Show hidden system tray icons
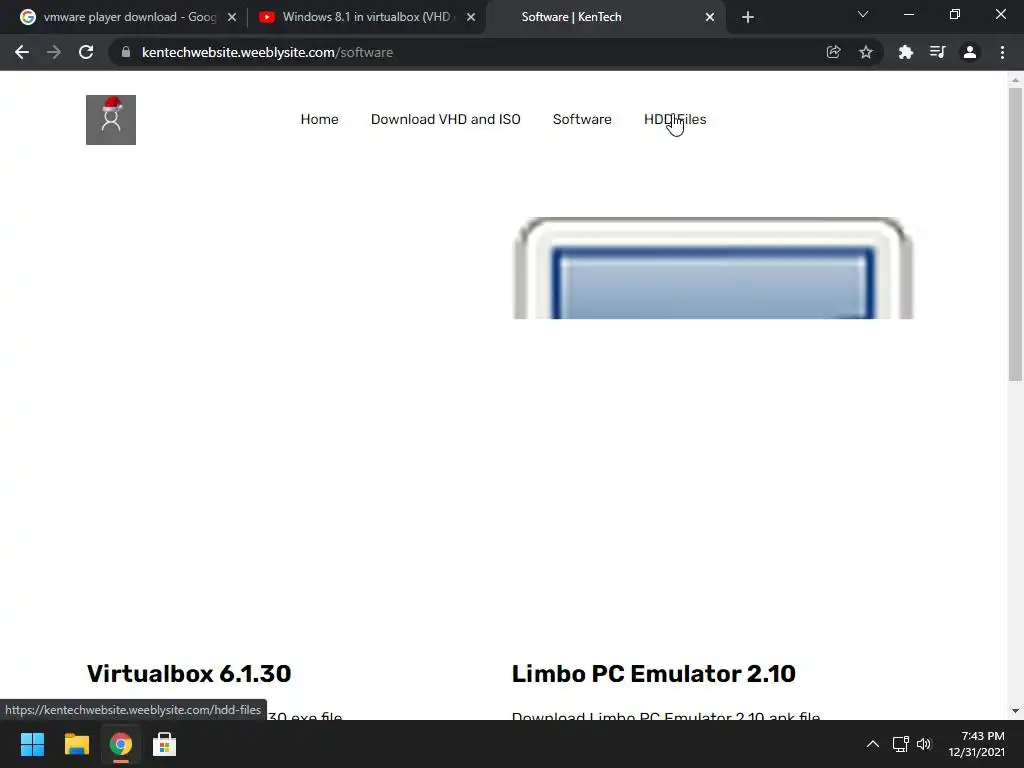The width and height of the screenshot is (1024, 768). coord(872,744)
